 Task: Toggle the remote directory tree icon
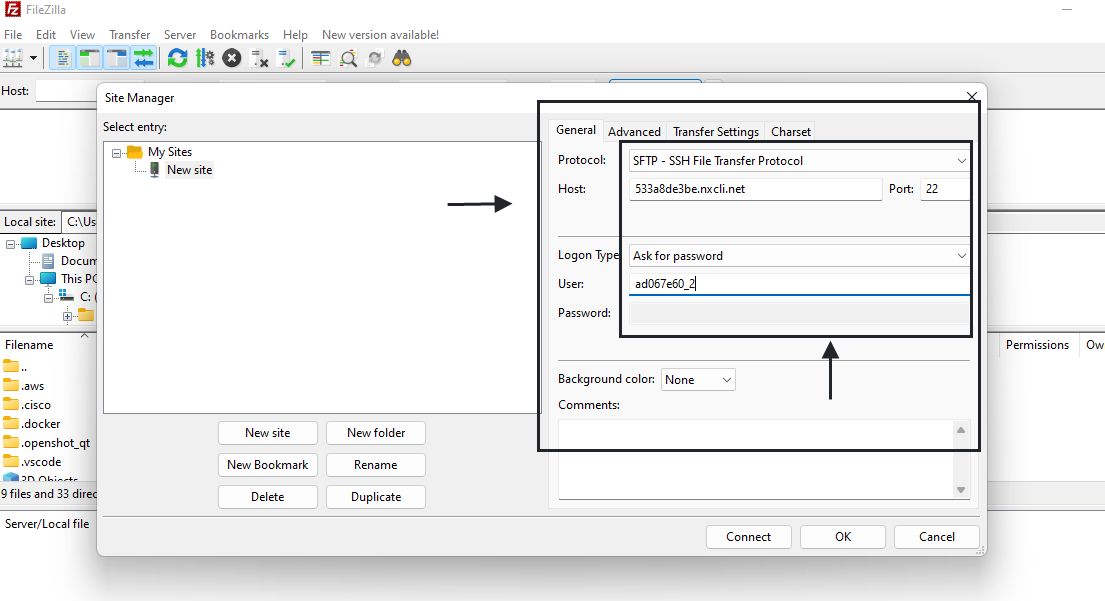click(117, 58)
